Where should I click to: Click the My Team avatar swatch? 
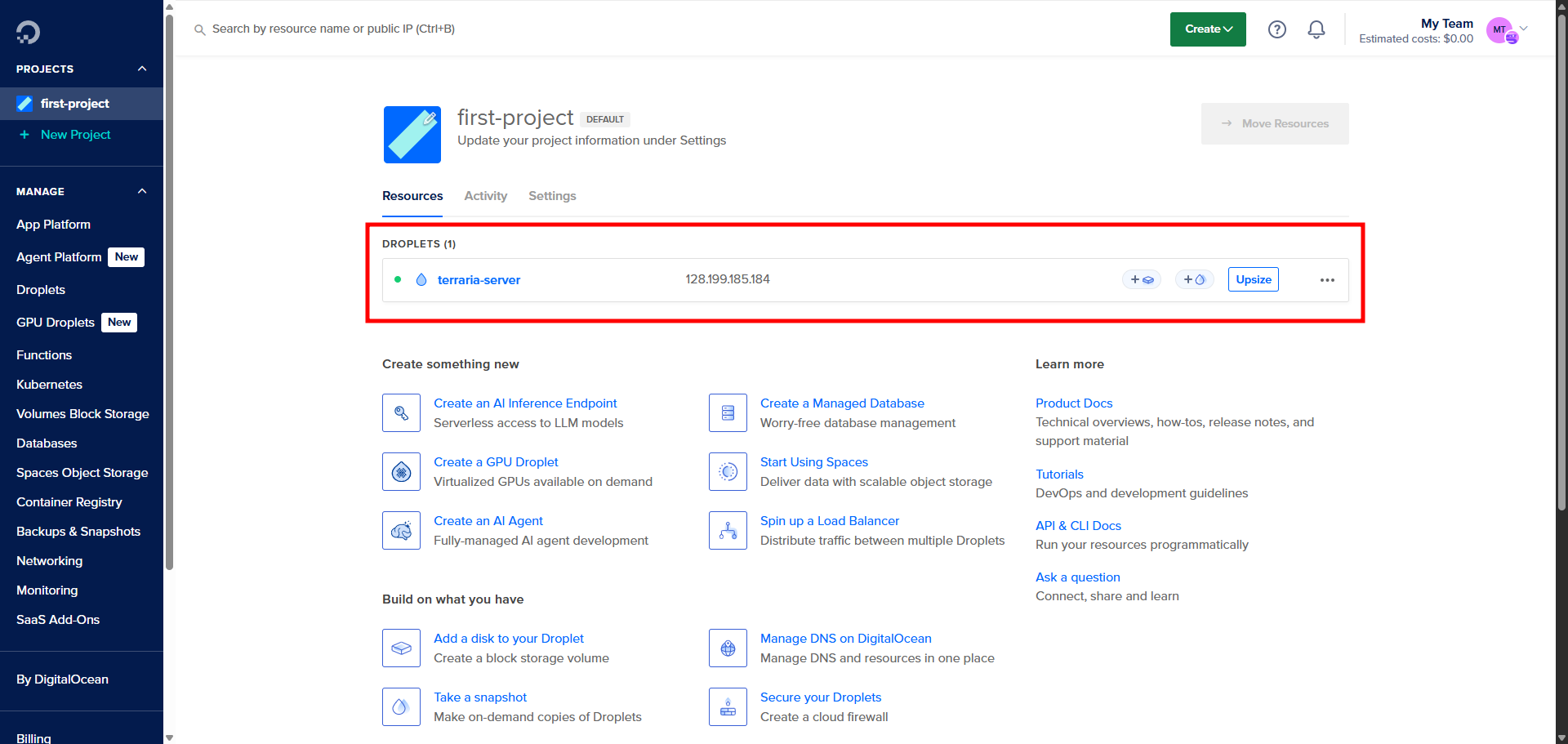click(1500, 30)
